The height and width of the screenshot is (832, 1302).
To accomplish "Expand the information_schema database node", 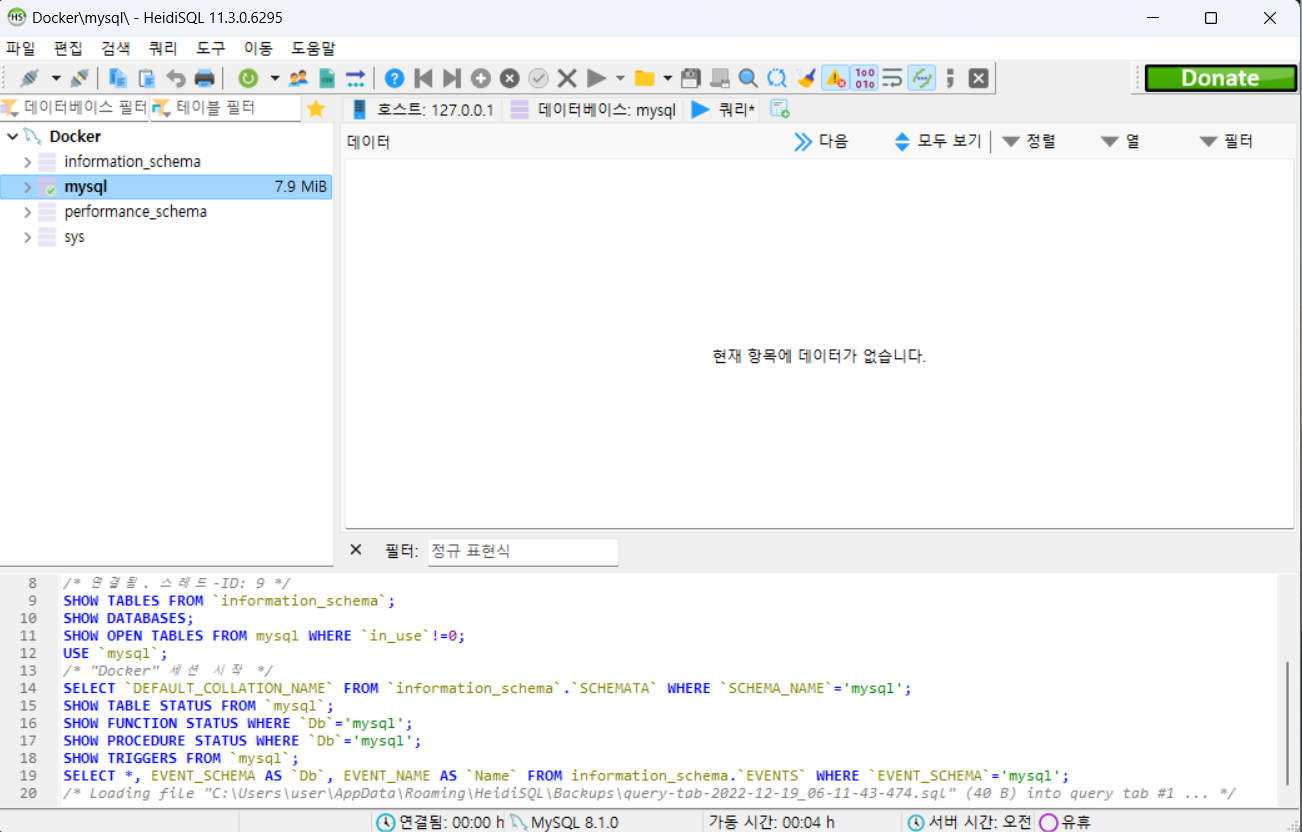I will pos(28,161).
